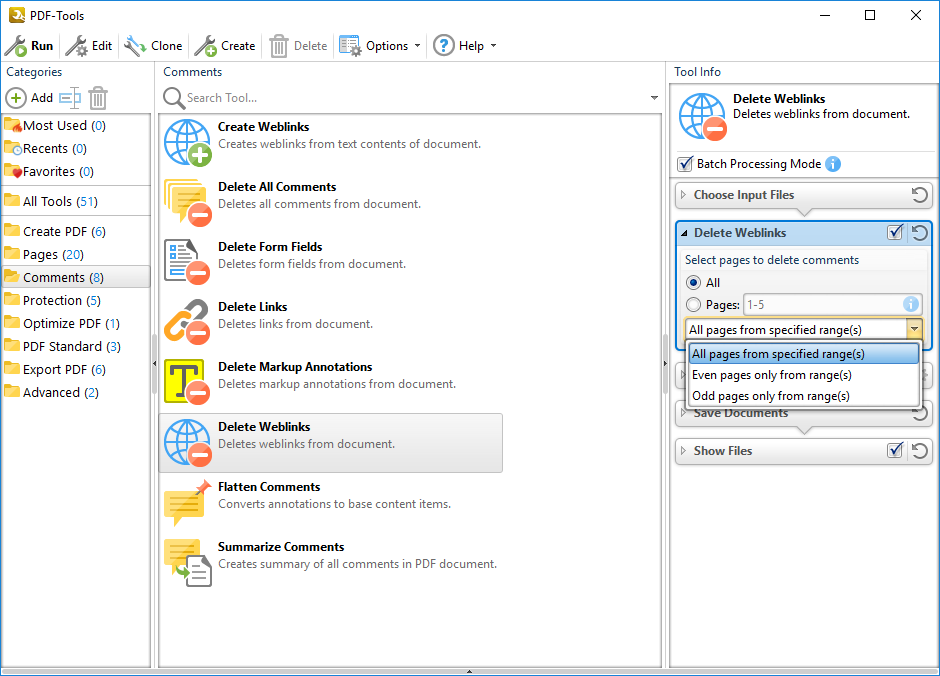
Task: Click info icon in Pages range field
Action: pyautogui.click(x=910, y=305)
